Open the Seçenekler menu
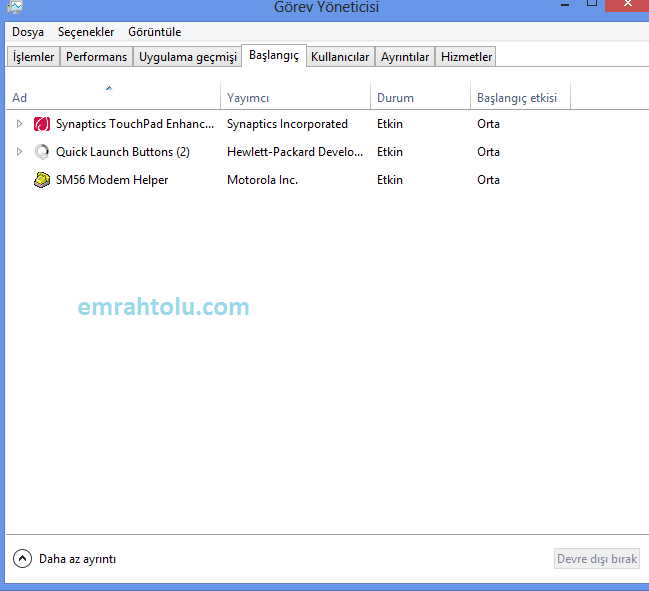The height and width of the screenshot is (591, 649). (86, 32)
